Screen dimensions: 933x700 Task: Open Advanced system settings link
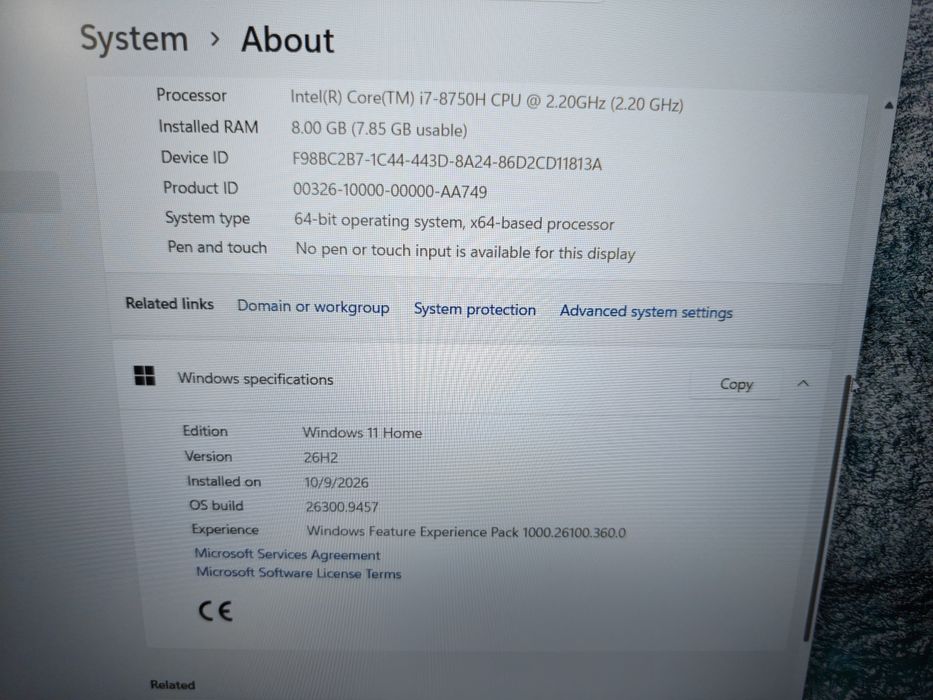(646, 312)
